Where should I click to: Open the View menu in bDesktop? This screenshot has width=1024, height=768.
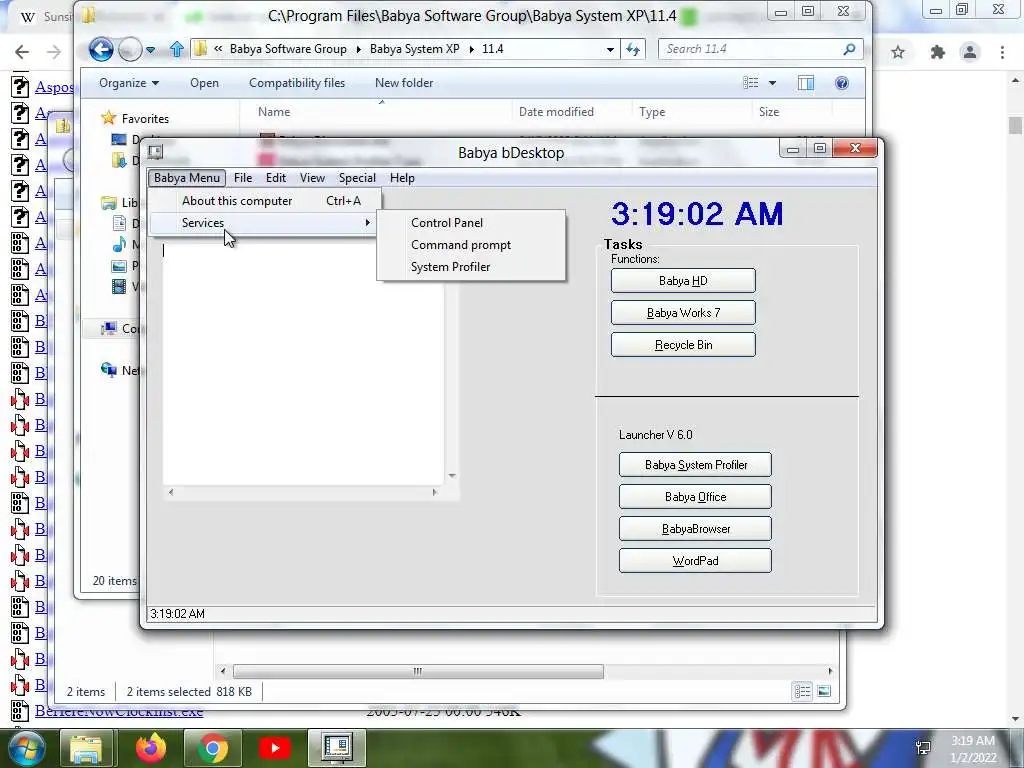point(312,178)
